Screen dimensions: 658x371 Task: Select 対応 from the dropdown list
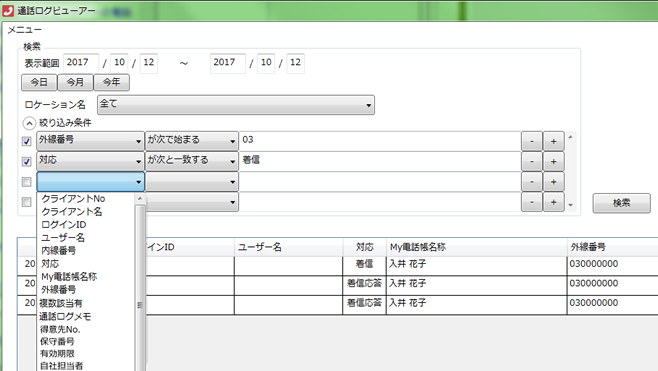[x=50, y=264]
